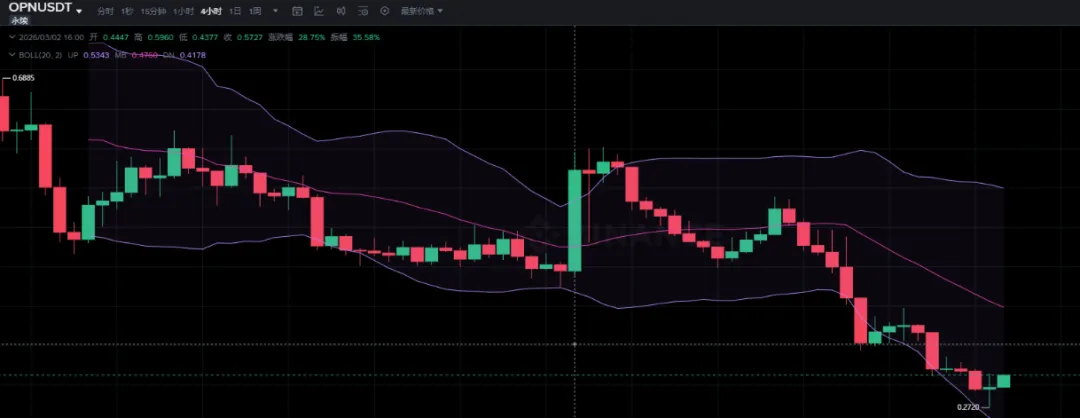Screen dimensions: 1080x418
Task: Open the 最新价格 price type dropdown
Action: (422, 11)
